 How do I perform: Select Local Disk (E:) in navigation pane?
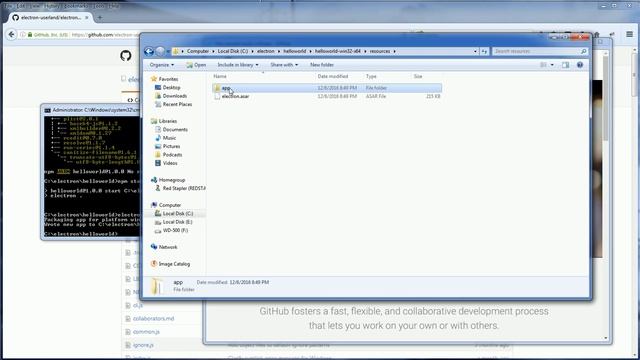(x=177, y=222)
